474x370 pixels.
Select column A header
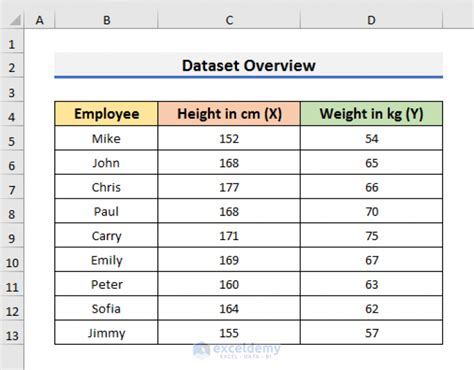point(40,20)
